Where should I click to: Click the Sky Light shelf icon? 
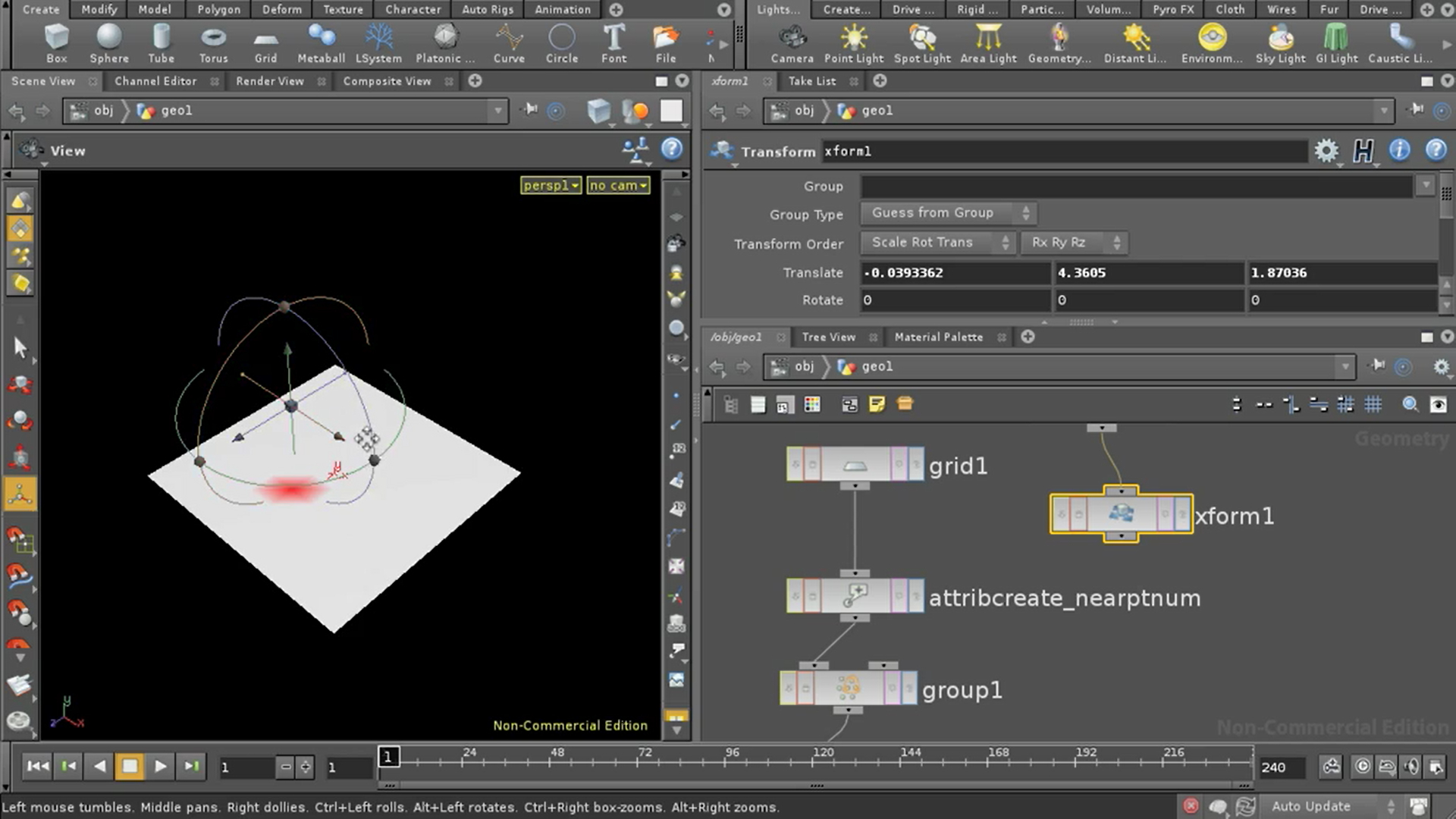tap(1280, 42)
